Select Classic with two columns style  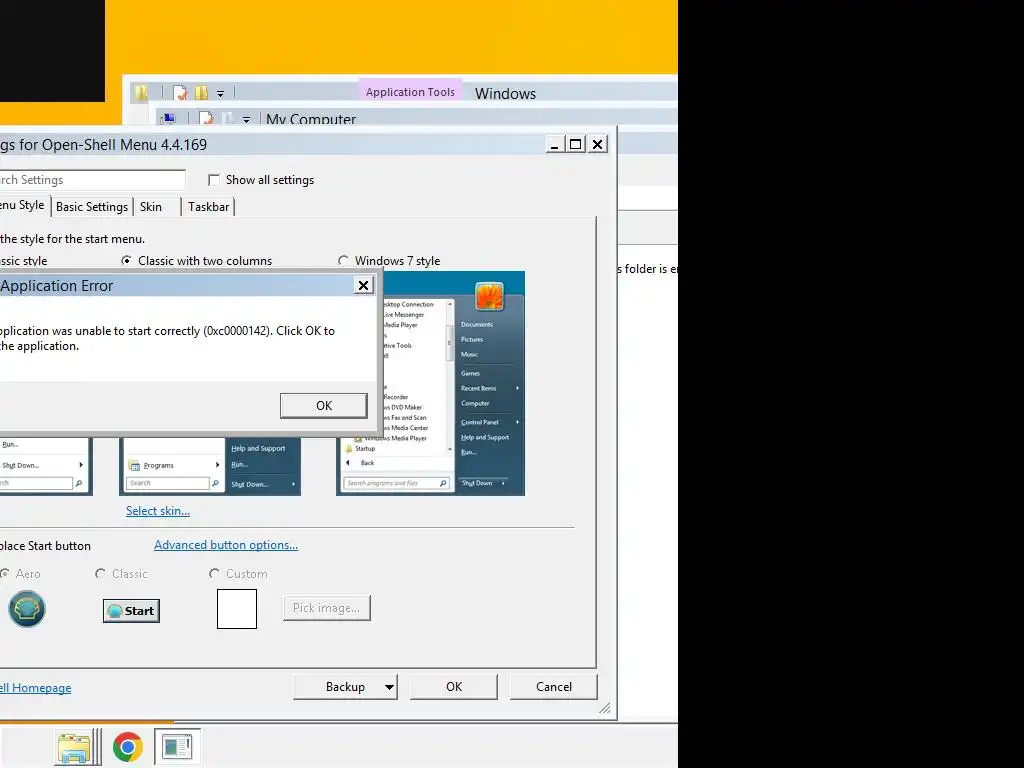coord(127,261)
